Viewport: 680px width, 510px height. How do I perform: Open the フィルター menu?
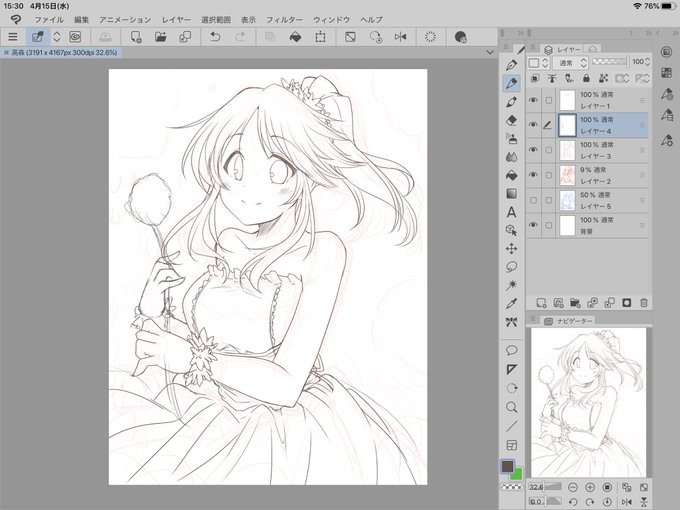point(284,20)
